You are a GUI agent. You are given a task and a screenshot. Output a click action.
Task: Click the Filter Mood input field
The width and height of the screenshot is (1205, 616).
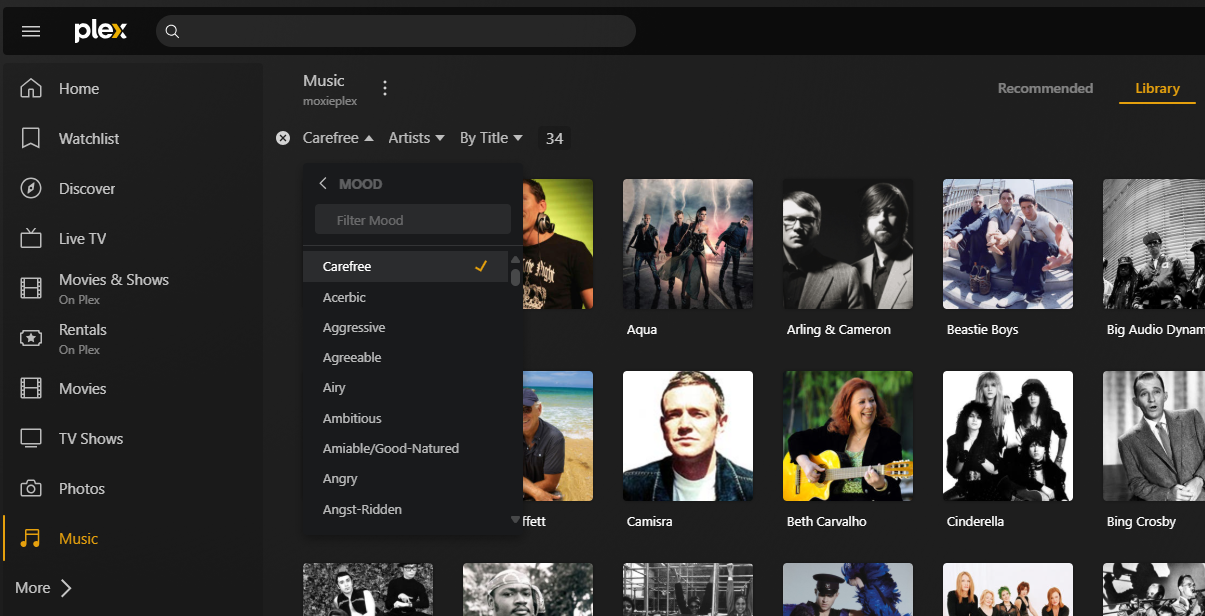[x=413, y=220]
